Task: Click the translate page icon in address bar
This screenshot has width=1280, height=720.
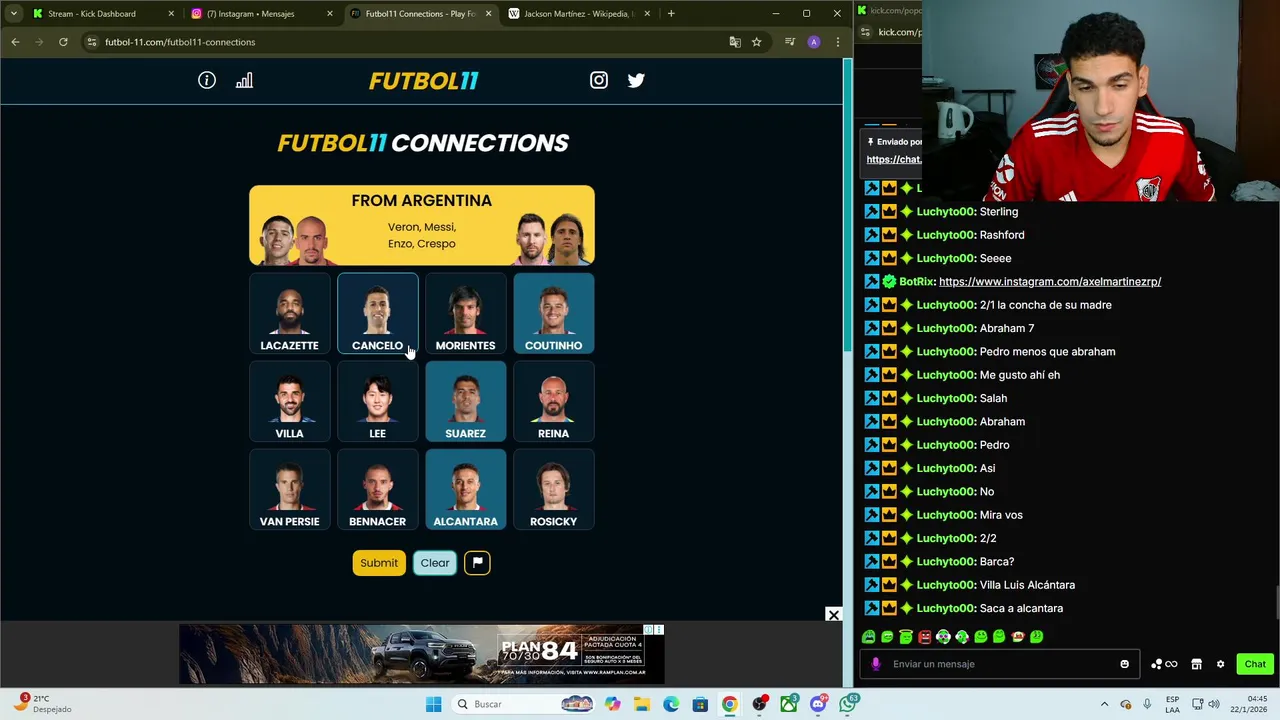Action: coord(735,42)
